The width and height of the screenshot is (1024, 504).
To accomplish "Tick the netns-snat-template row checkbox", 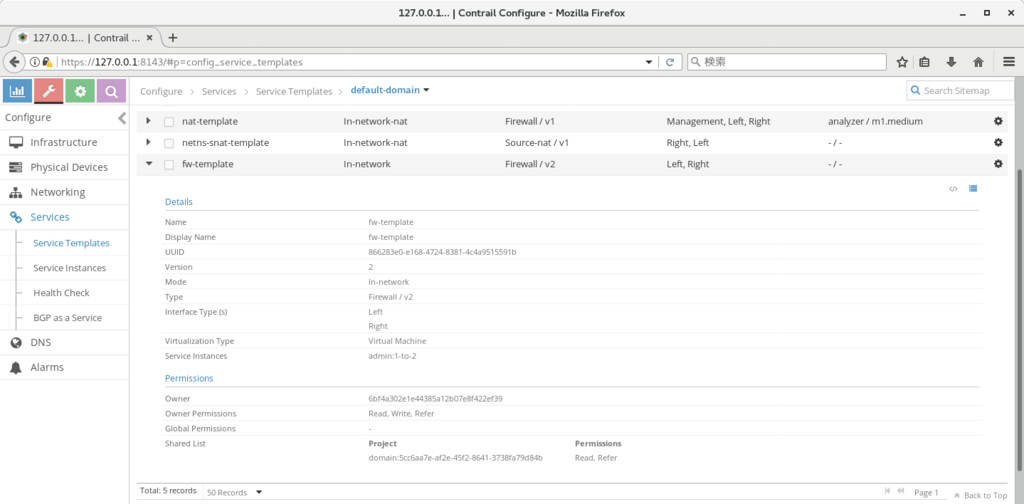I will click(169, 144).
